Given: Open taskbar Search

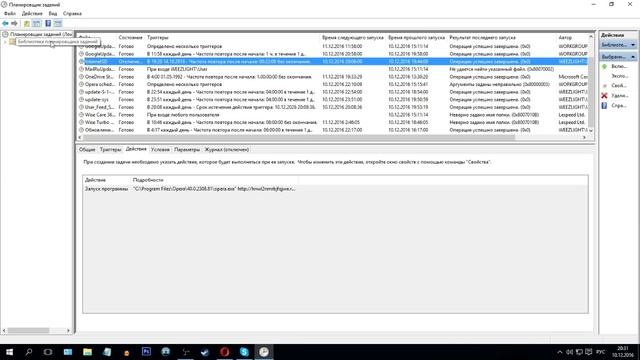Looking at the screenshot, I should [x=29, y=352].
